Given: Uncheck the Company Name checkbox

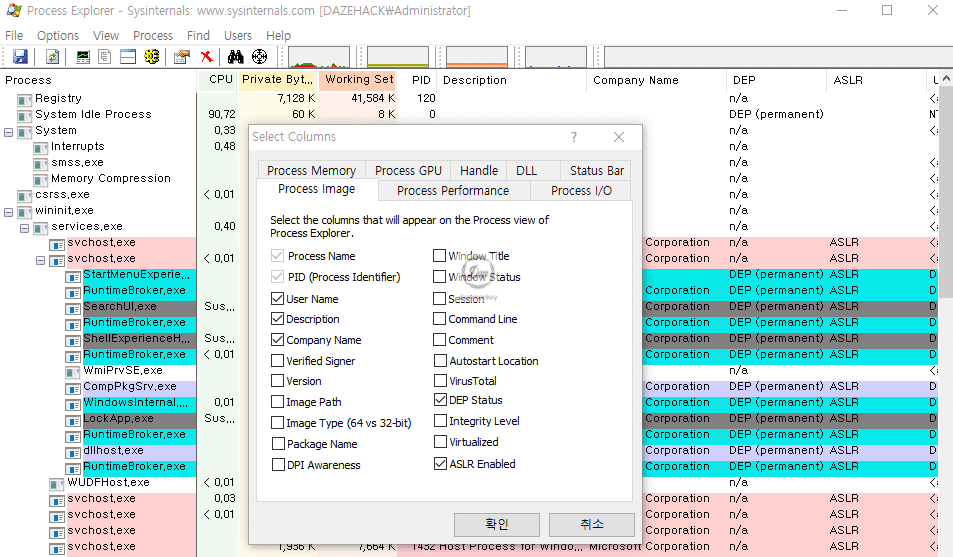Looking at the screenshot, I should pos(278,340).
